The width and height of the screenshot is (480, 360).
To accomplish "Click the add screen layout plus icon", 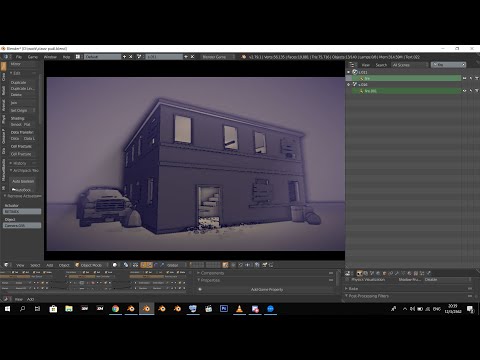I will (124, 57).
